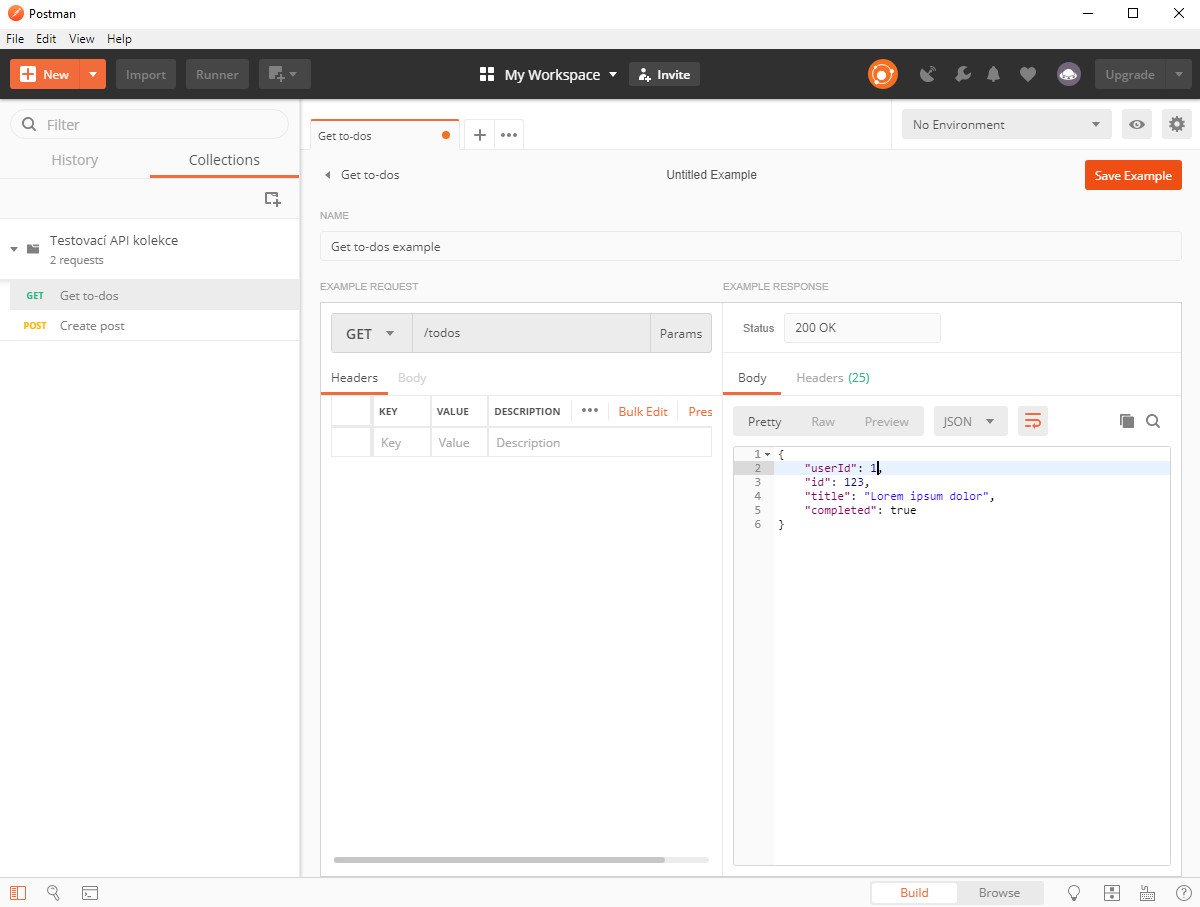Copy the response body to clipboard
Viewport: 1200px width, 907px height.
(1127, 421)
